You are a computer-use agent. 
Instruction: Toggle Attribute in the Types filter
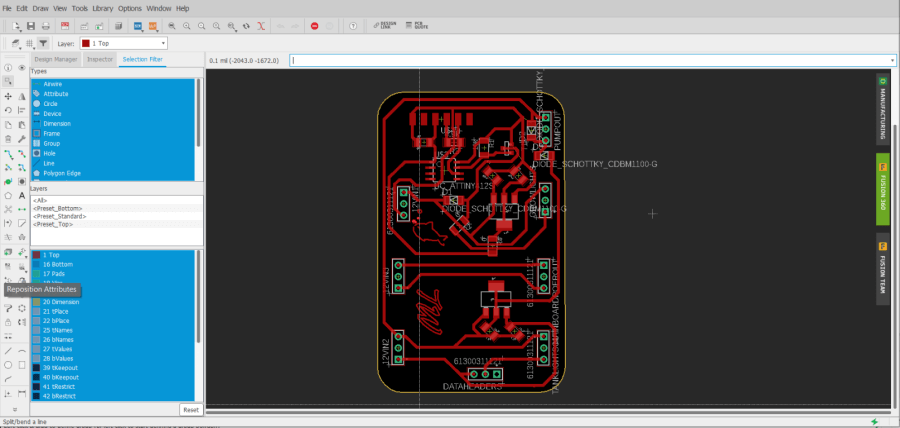tap(112, 94)
